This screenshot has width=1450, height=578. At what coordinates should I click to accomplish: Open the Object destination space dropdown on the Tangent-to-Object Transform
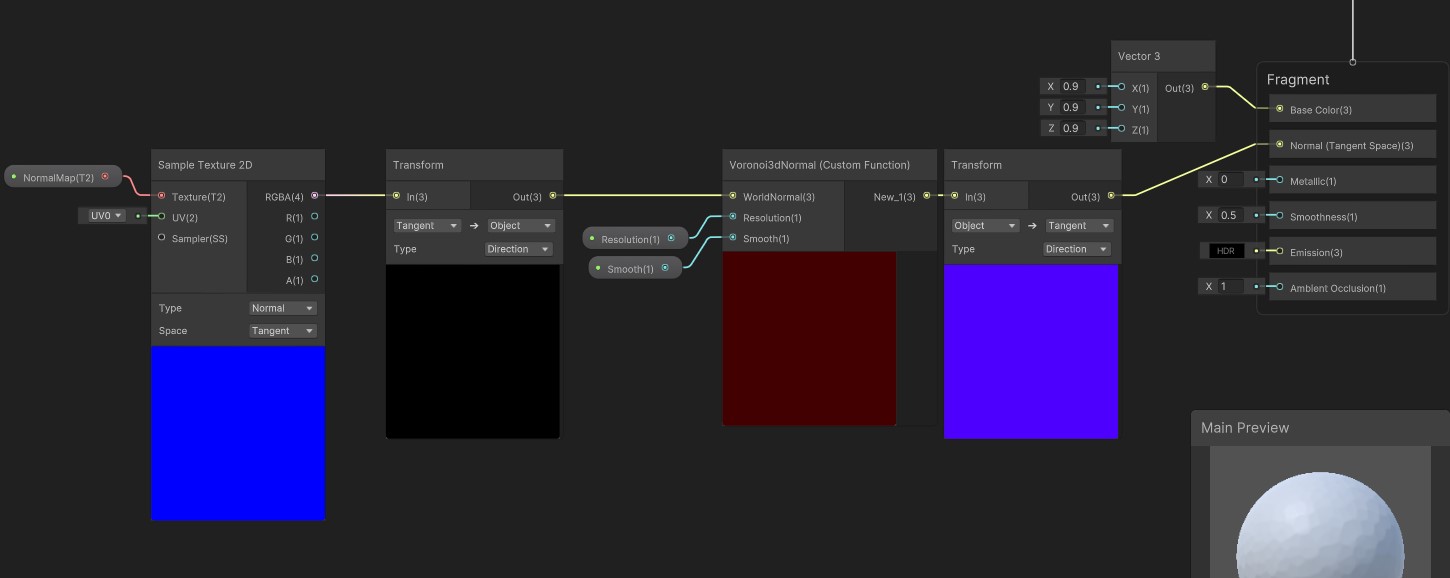coord(520,226)
